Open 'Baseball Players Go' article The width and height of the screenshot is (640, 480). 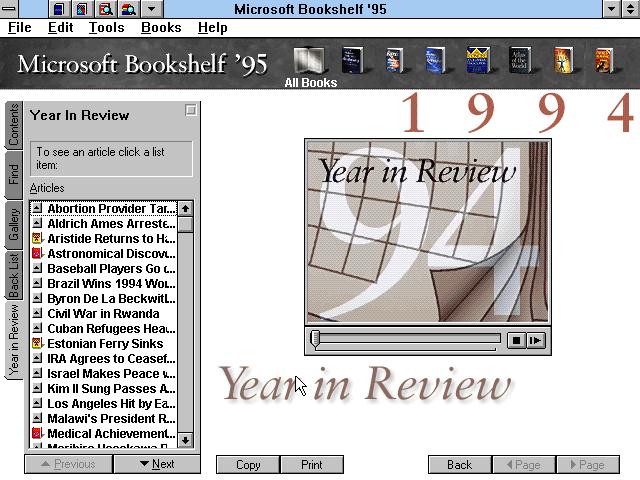[x=111, y=269]
